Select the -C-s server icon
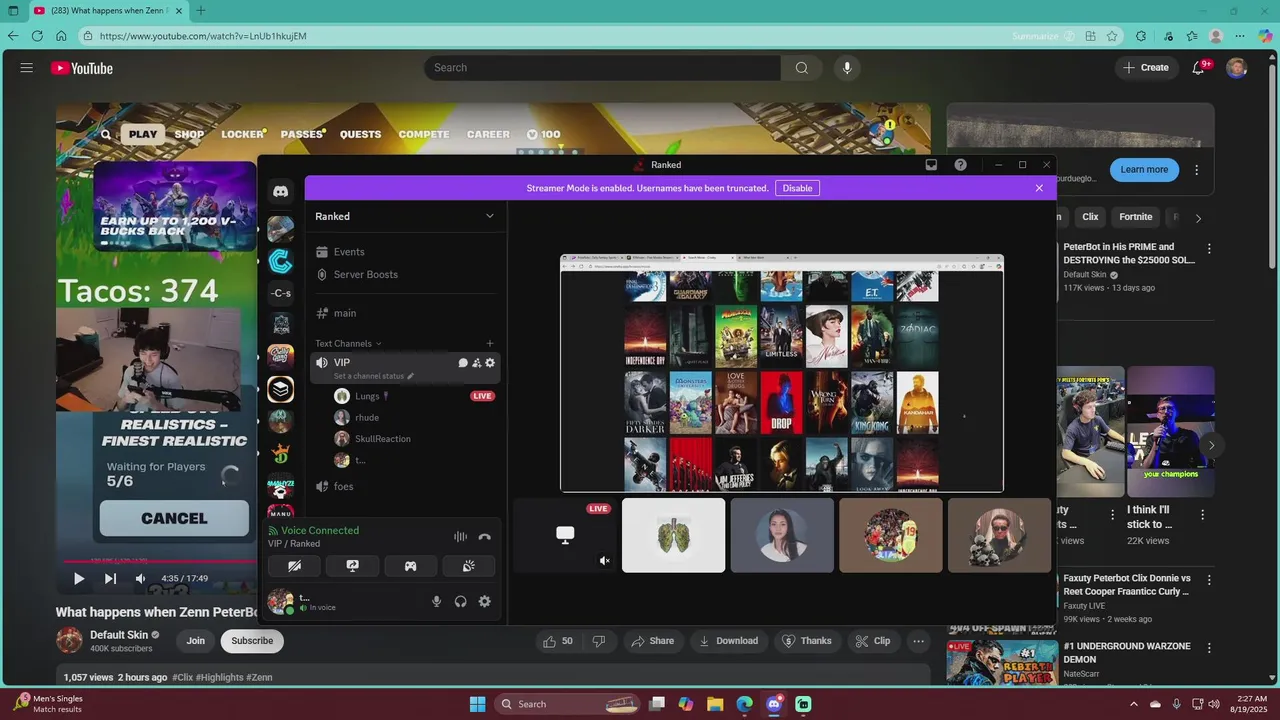 click(281, 293)
